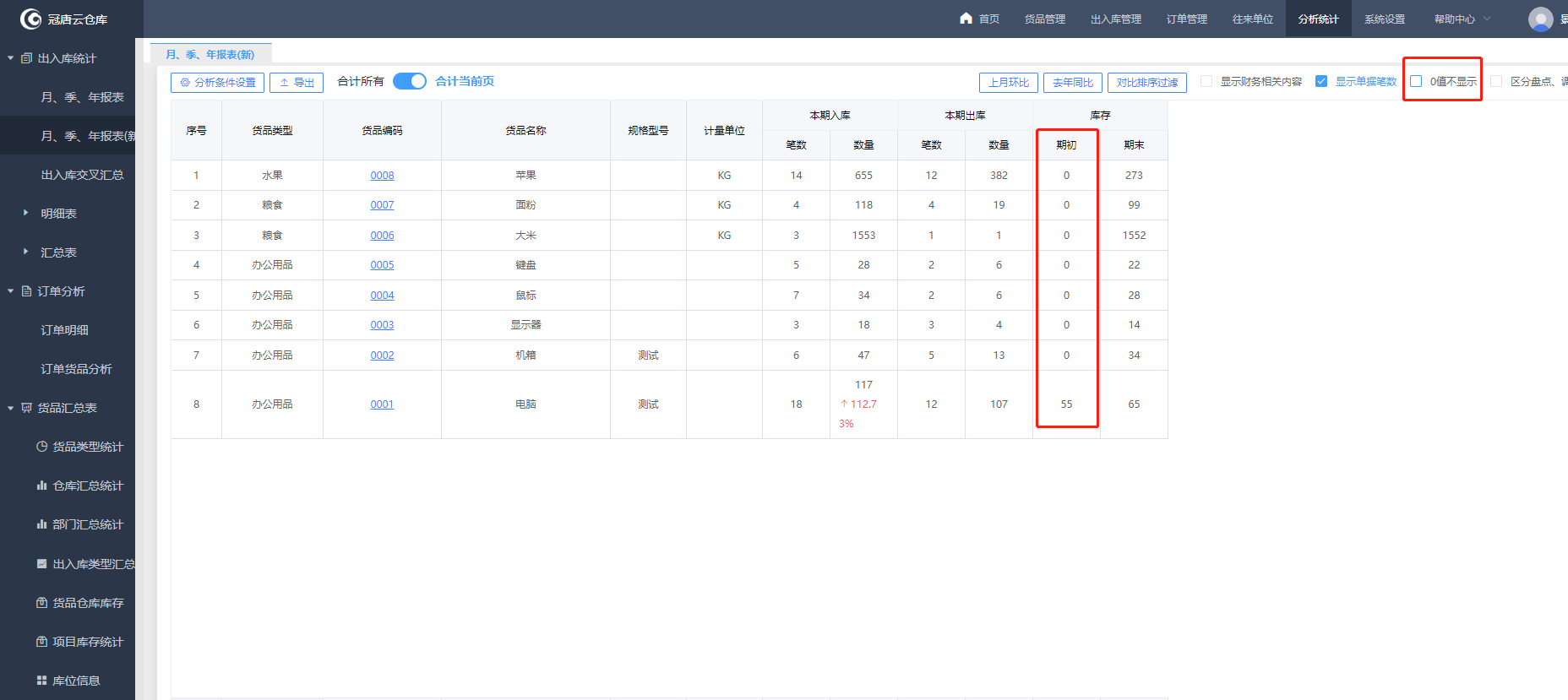This screenshot has height=700, width=1568.
Task: Click the 上月环比 button
Action: click(x=1009, y=82)
